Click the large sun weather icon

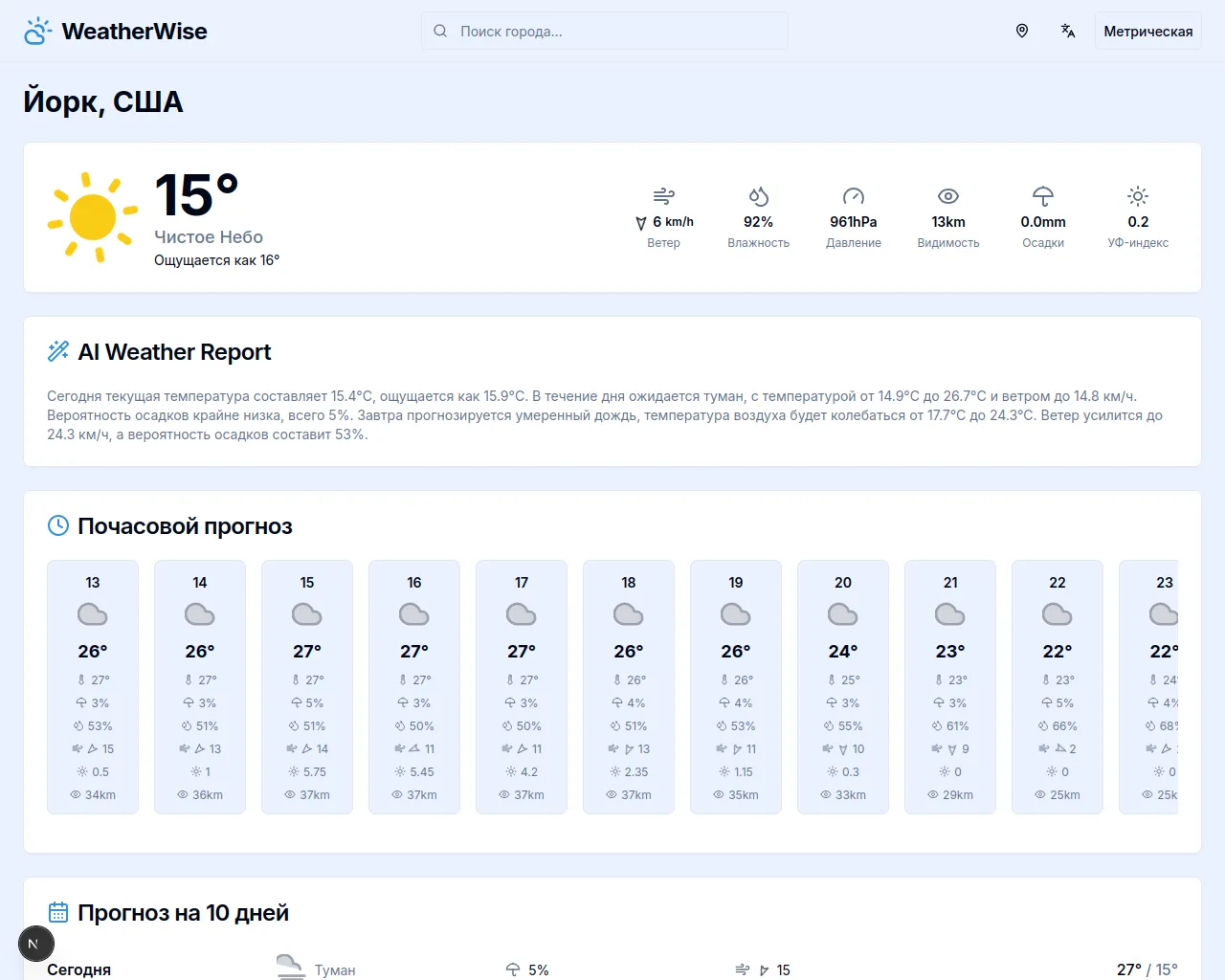click(x=93, y=217)
